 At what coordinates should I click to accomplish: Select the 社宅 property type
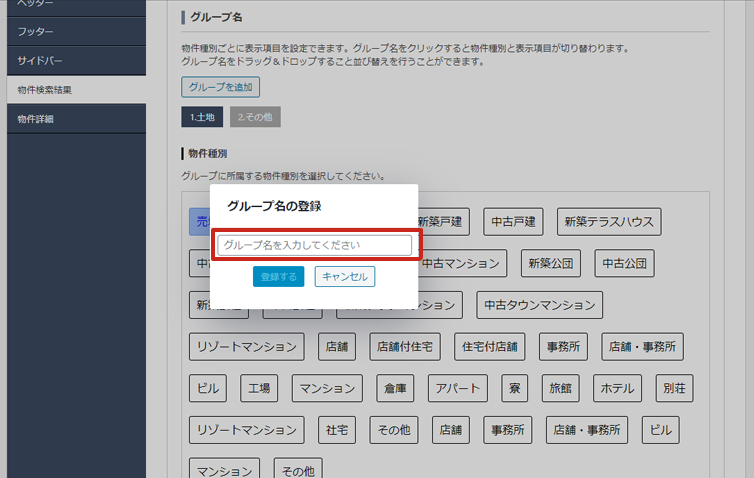tap(336, 430)
